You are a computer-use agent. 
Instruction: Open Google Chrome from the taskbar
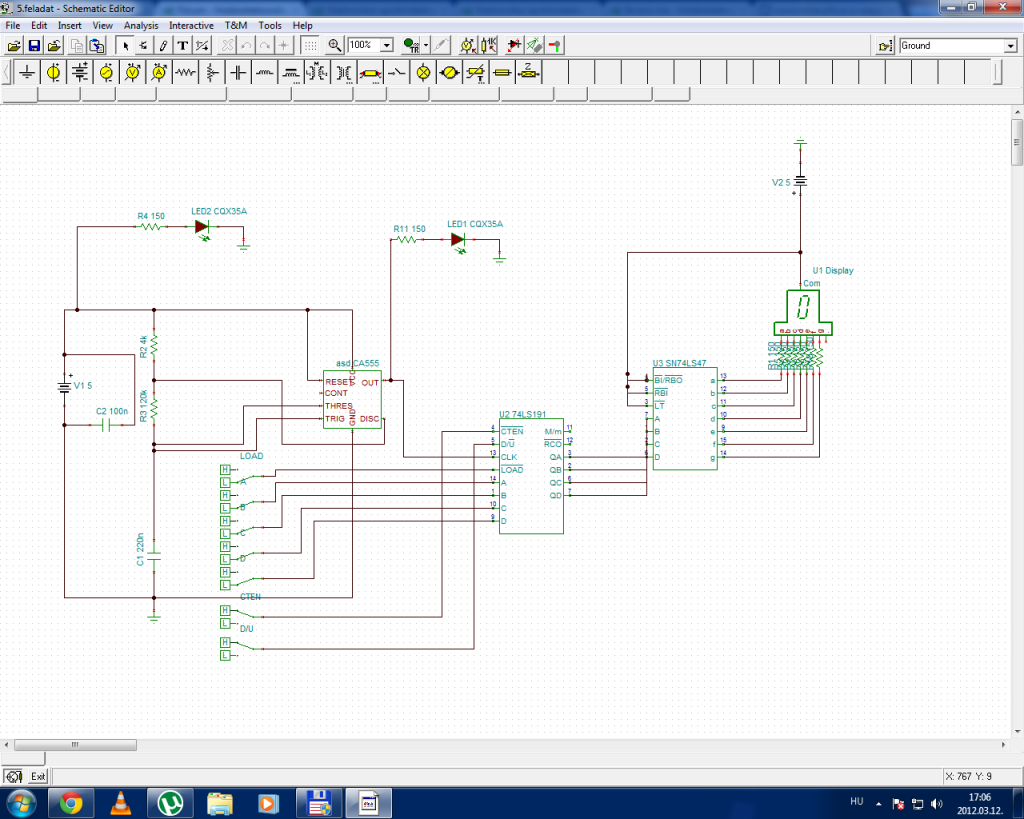coord(71,803)
